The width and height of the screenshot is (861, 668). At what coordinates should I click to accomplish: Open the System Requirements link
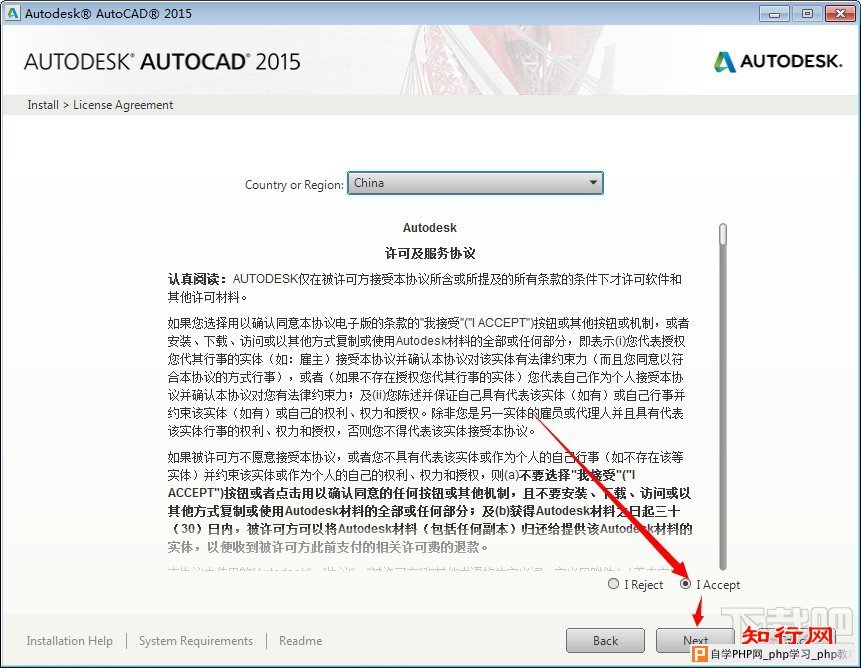point(196,641)
